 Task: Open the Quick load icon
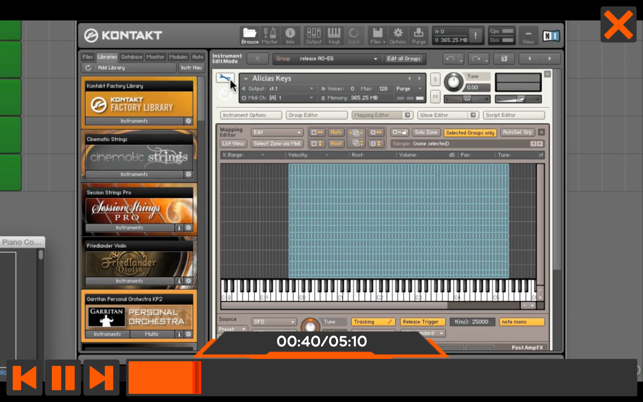coord(353,36)
